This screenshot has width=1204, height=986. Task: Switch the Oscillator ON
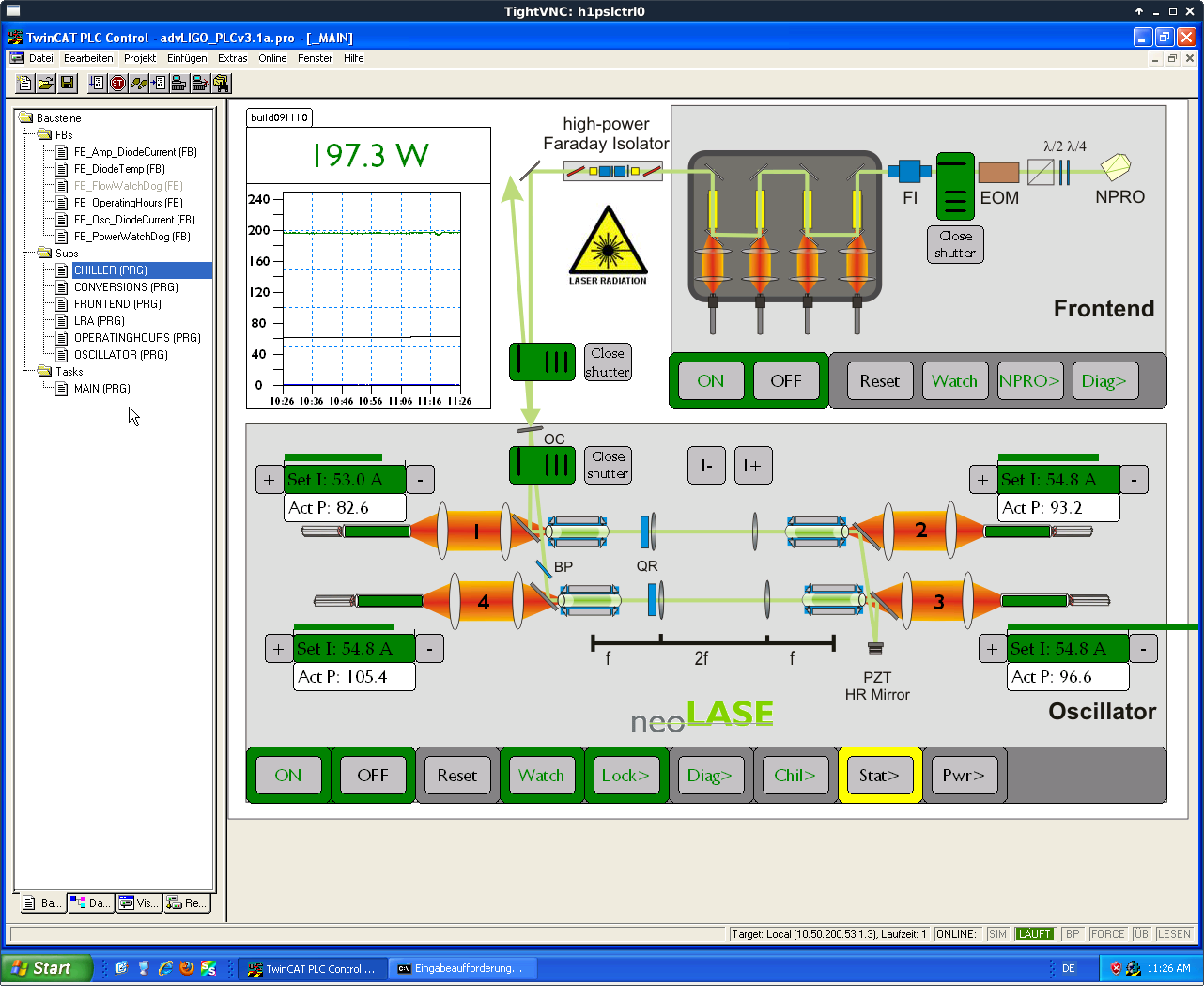coord(288,776)
